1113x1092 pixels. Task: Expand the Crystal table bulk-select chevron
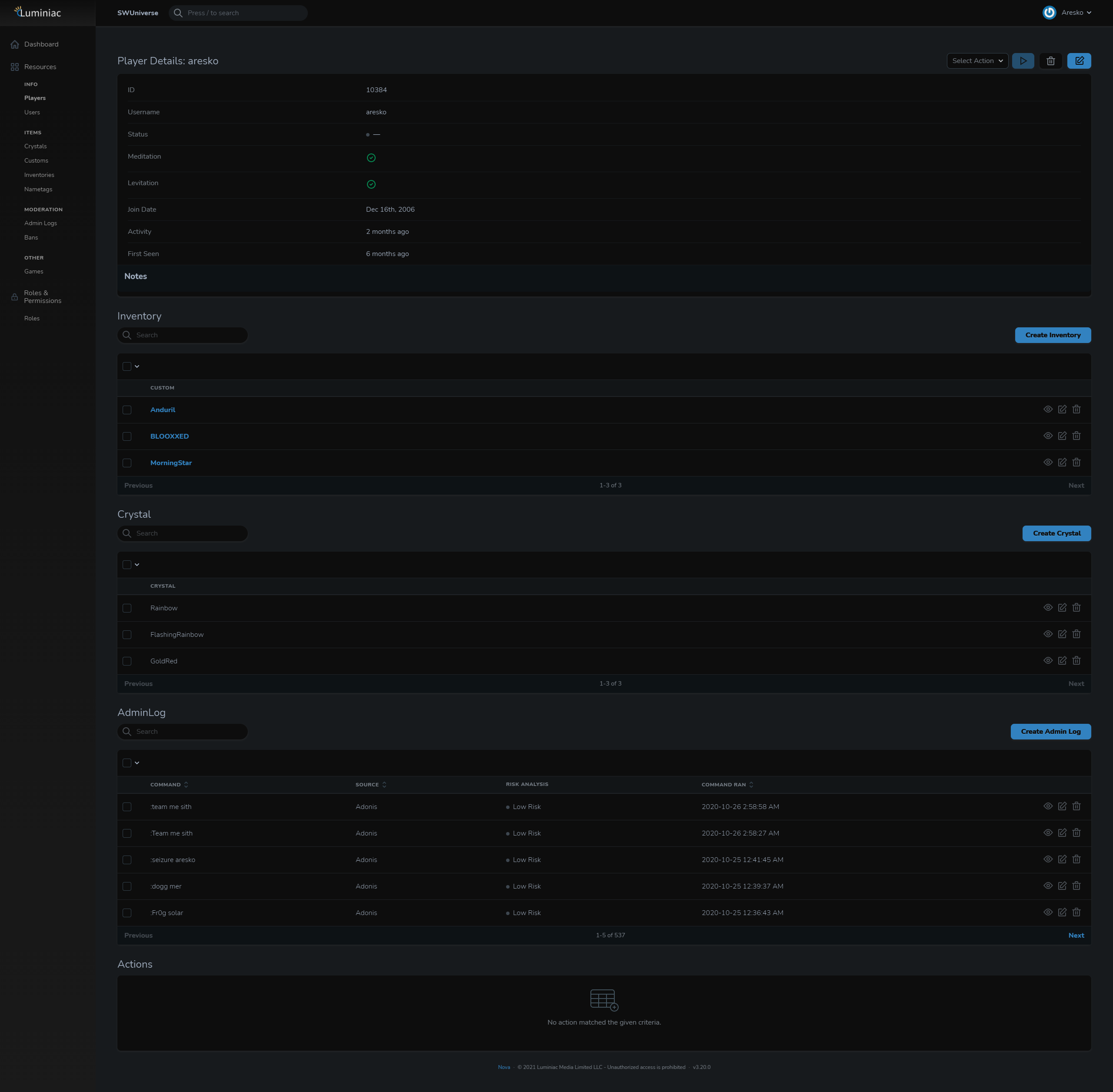[137, 564]
